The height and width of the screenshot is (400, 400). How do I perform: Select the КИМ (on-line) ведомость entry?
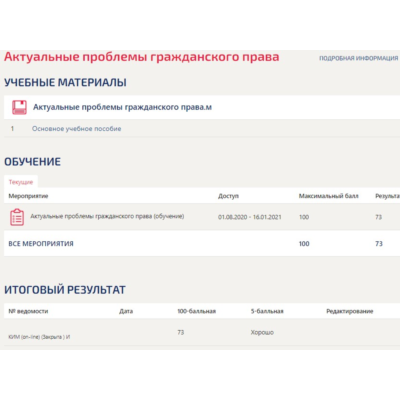click(x=39, y=337)
